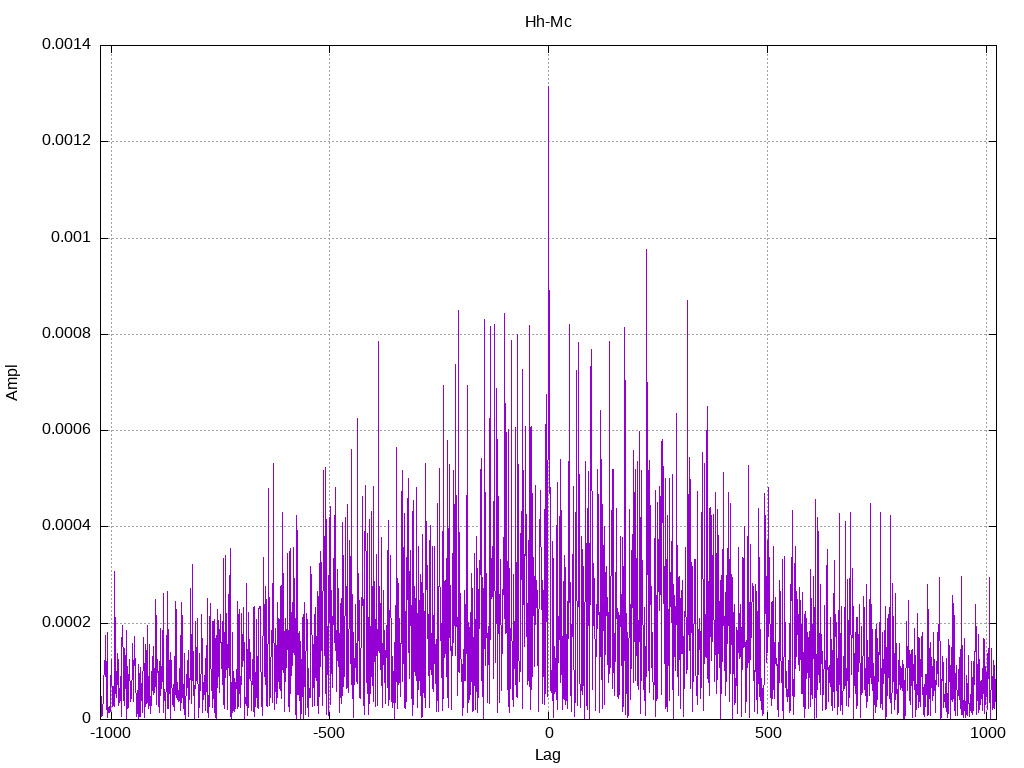Screen dimensions: 1024x768
Task: Click the 0.001 y-axis tick label
Action: click(x=71, y=237)
